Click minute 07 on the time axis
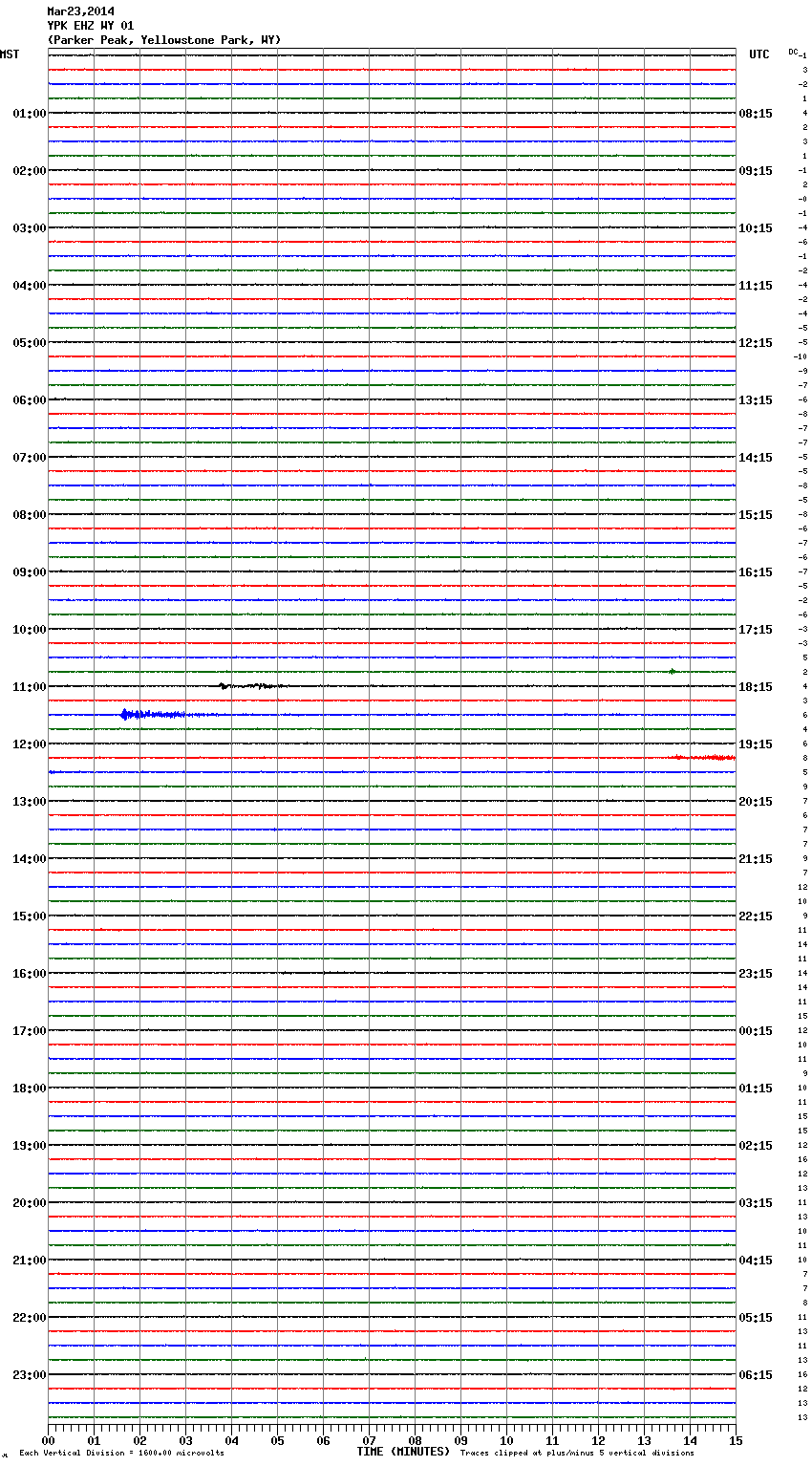Image resolution: width=812 pixels, height=1466 pixels. tap(369, 1440)
